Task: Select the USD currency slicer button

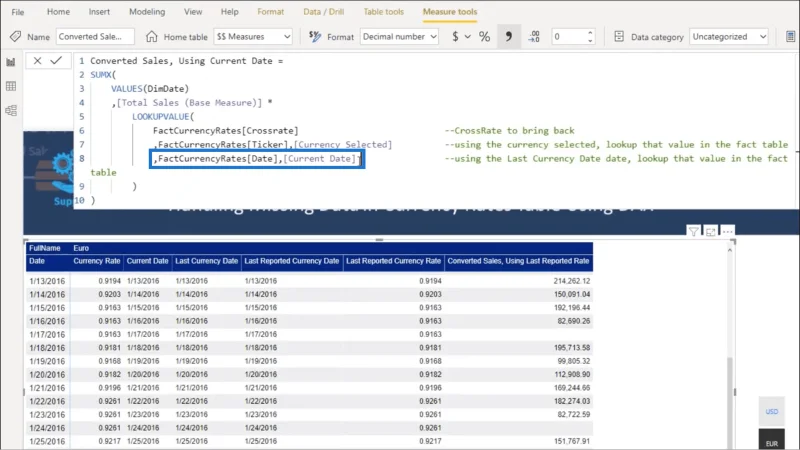Action: coord(771,411)
